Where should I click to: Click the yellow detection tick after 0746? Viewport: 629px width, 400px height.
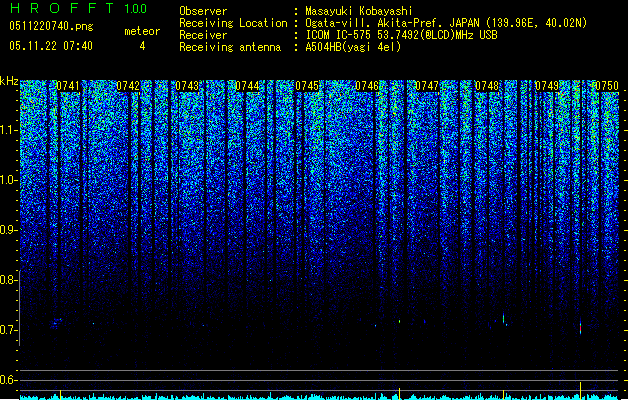click(400, 394)
